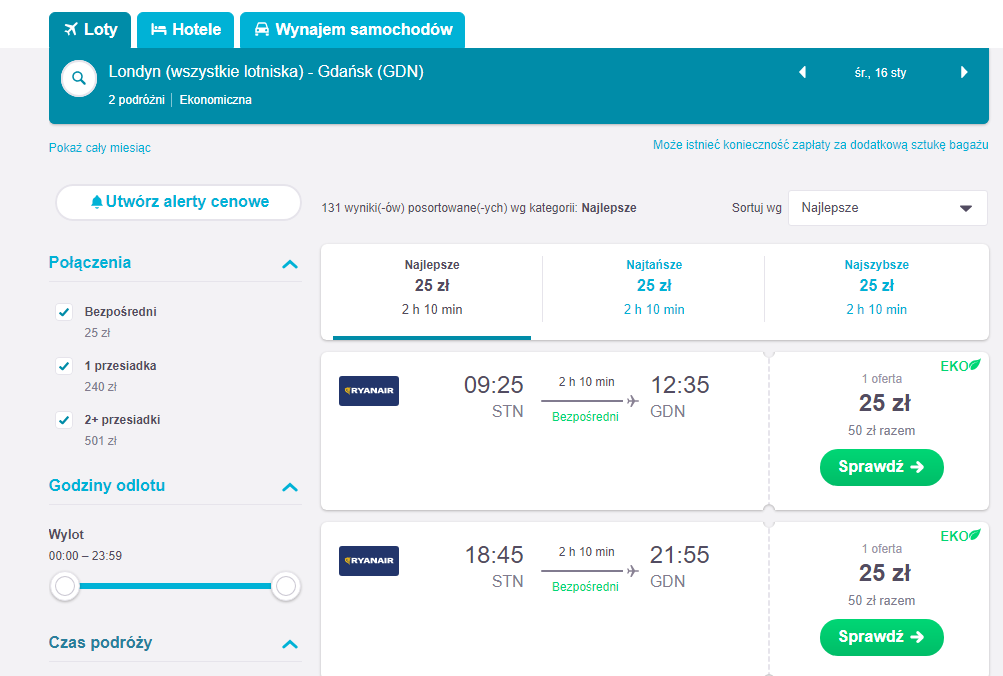Click Ryanair logo on the 09:25 flight

[x=369, y=391]
